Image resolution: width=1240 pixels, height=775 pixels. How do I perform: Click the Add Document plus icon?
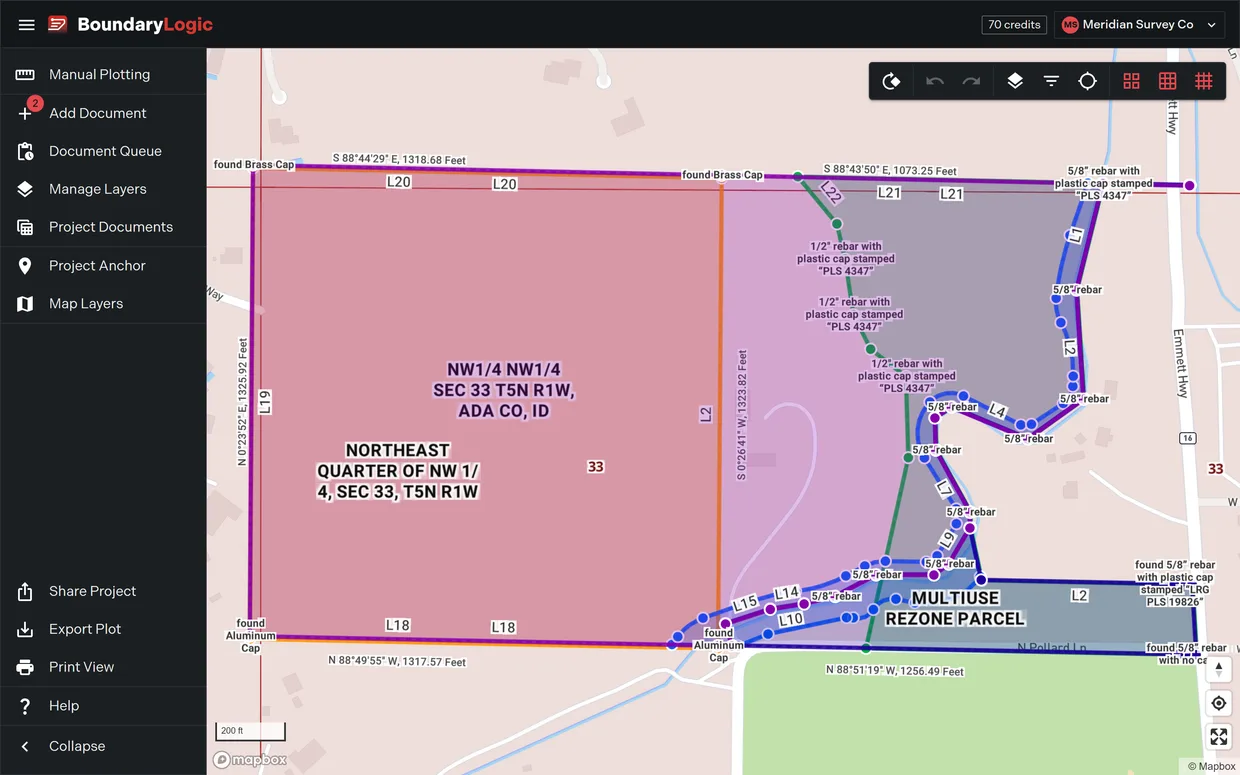point(25,113)
